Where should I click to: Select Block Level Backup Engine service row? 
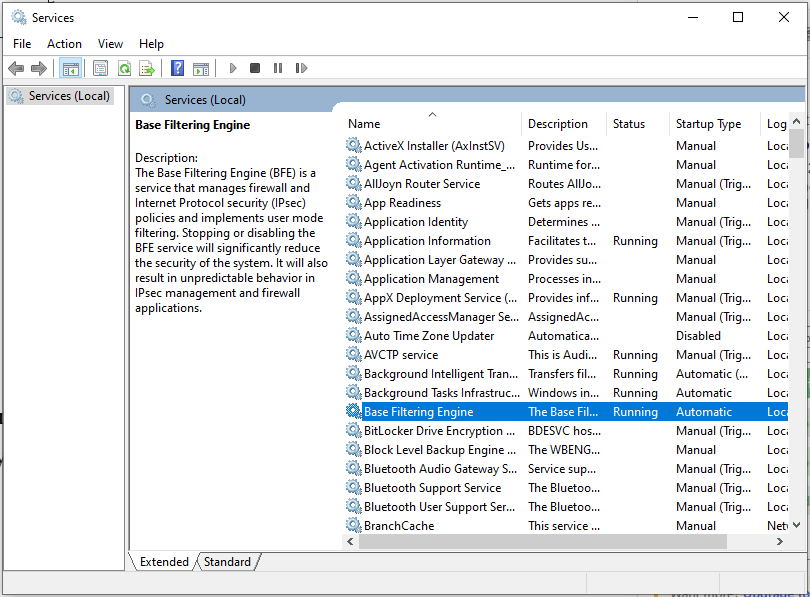click(x=566, y=450)
